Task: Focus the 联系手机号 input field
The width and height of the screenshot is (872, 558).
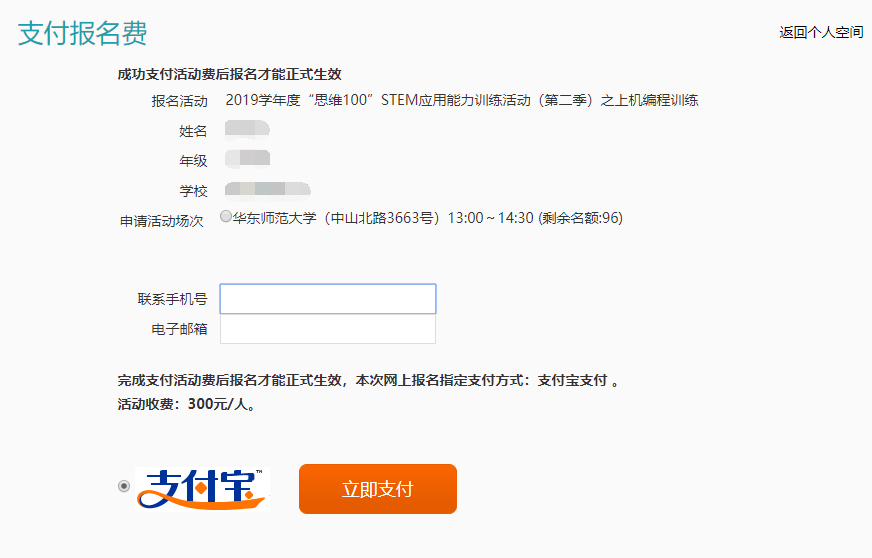Action: click(328, 299)
